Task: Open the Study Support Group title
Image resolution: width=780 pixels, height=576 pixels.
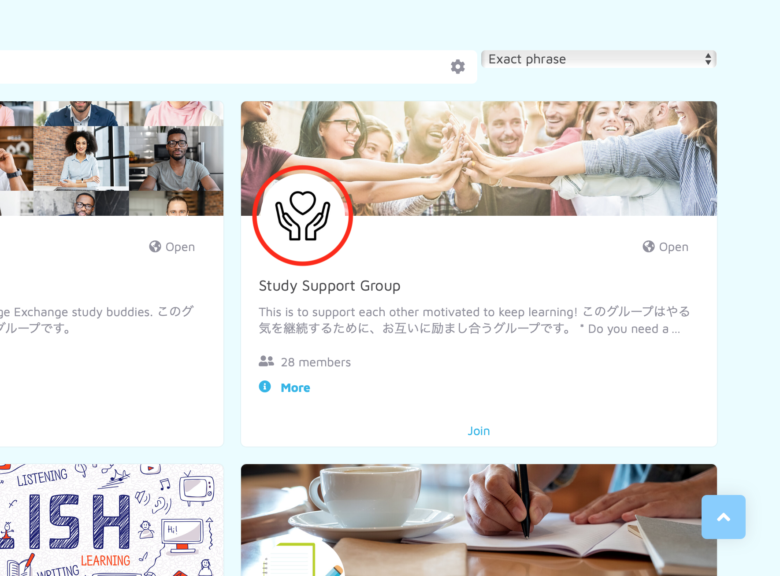Action: pyautogui.click(x=329, y=286)
